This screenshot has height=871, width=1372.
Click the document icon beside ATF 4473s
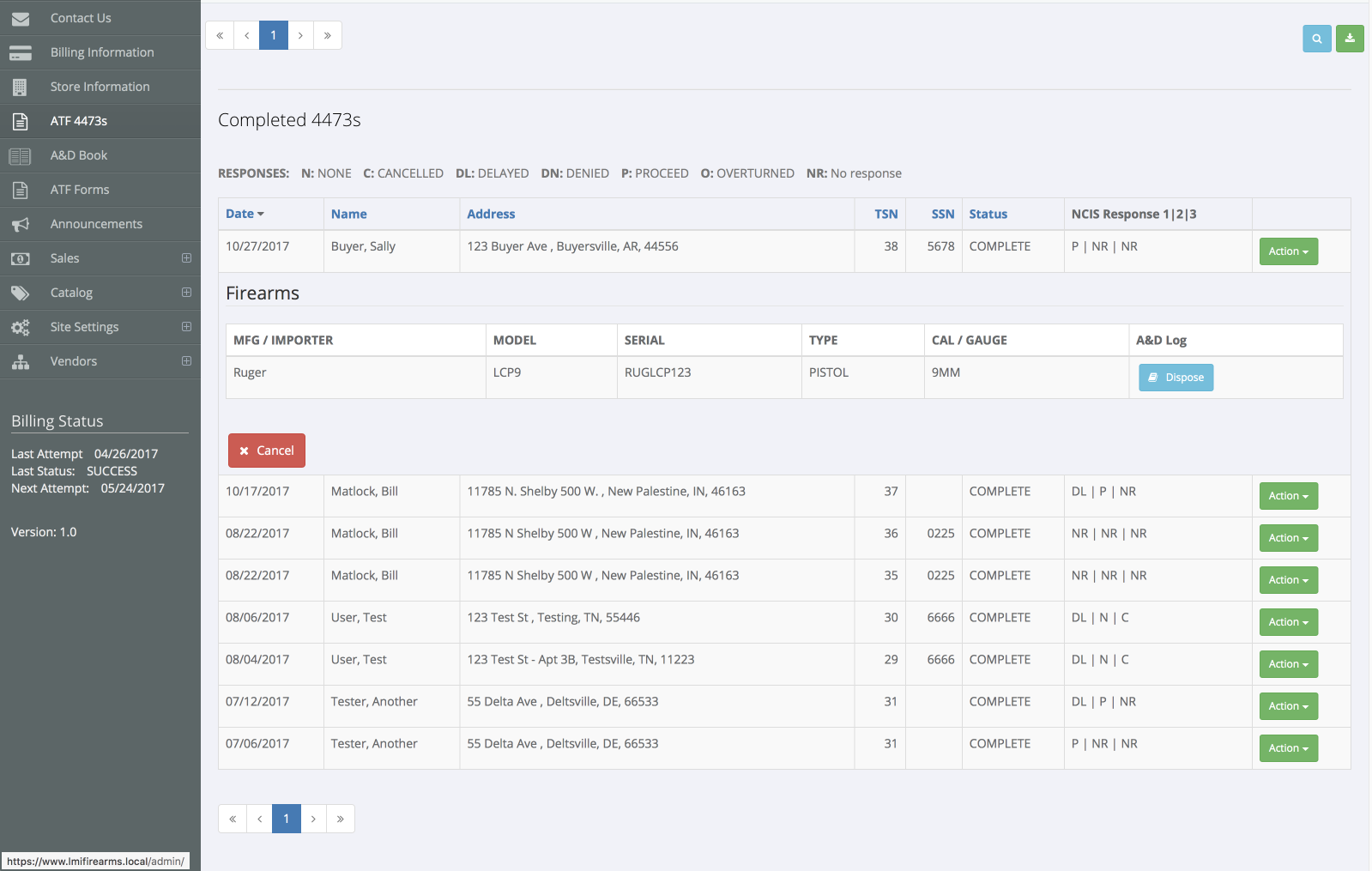[x=21, y=121]
